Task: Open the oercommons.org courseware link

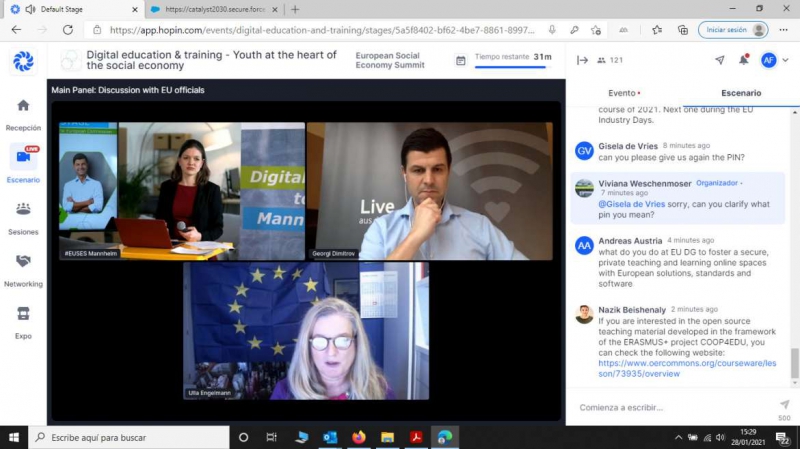Action: click(687, 368)
